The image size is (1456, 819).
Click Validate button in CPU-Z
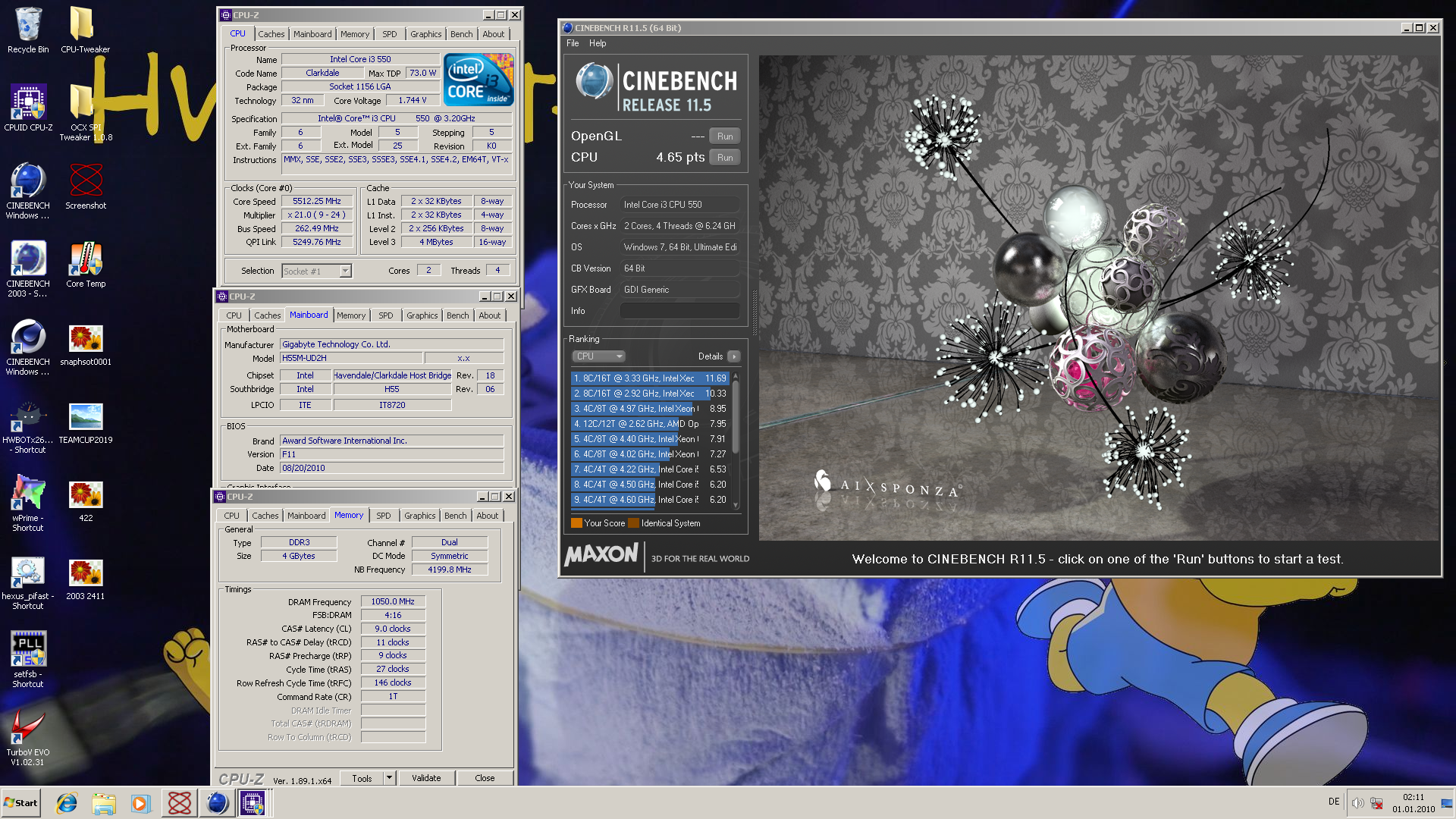coord(426,778)
